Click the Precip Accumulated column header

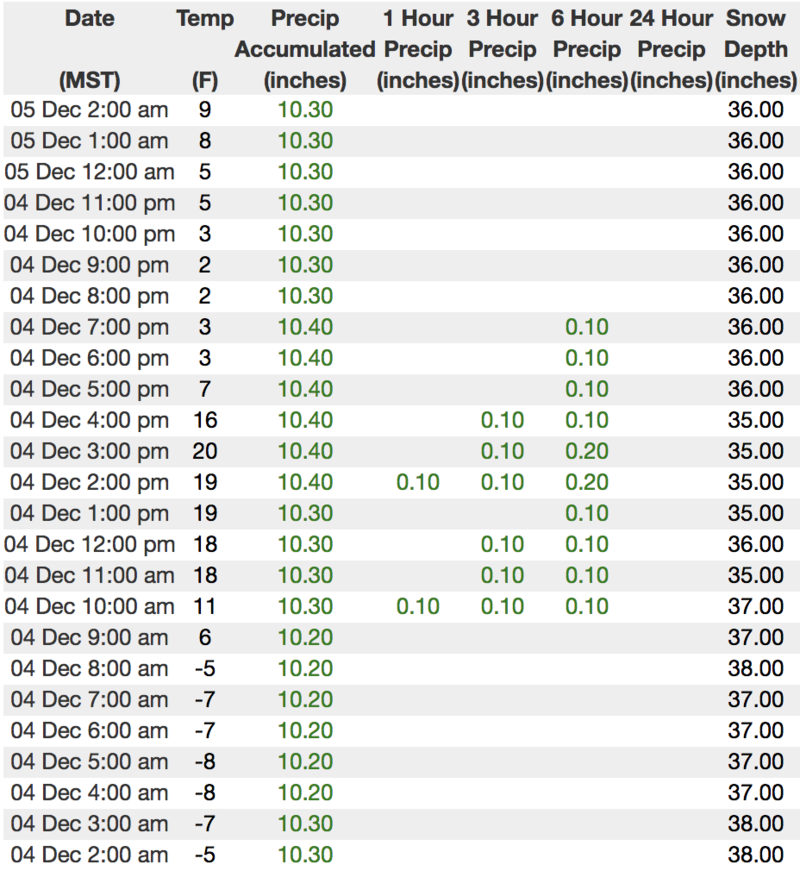click(305, 49)
